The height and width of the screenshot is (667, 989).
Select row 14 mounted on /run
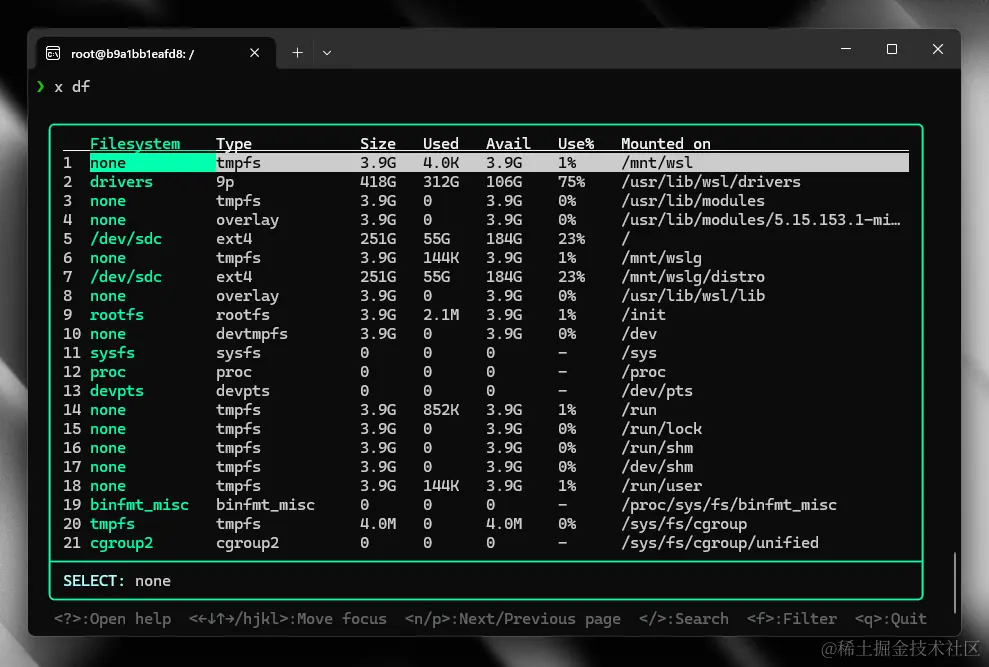coord(486,410)
